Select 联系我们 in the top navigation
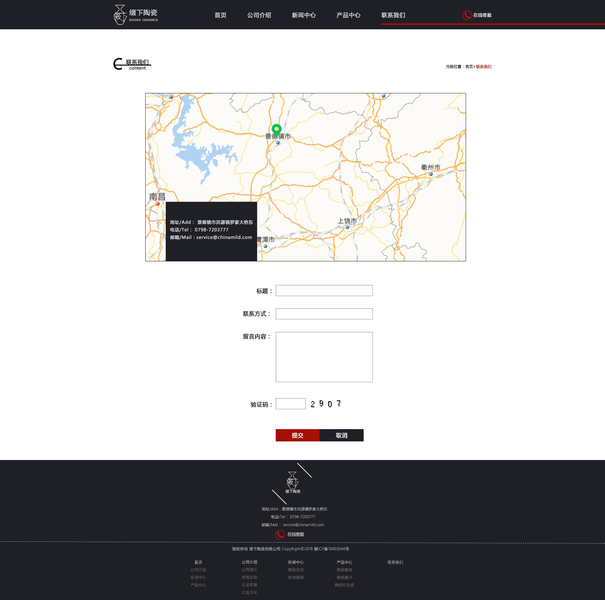Image resolution: width=605 pixels, height=600 pixels. 393,15
